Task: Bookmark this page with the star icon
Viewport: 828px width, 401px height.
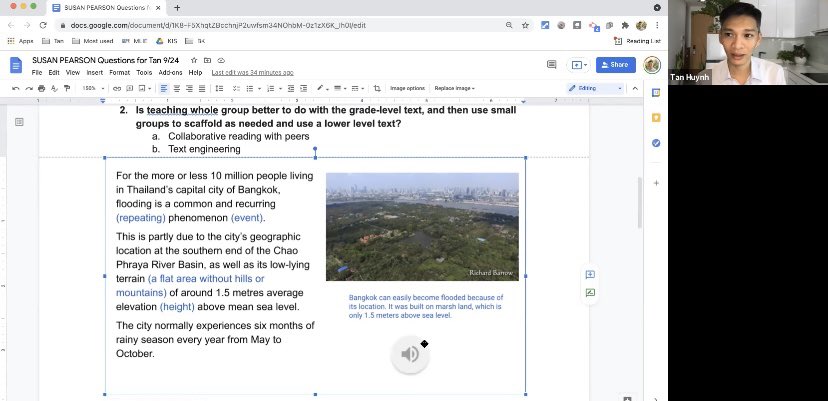Action: 525,25
